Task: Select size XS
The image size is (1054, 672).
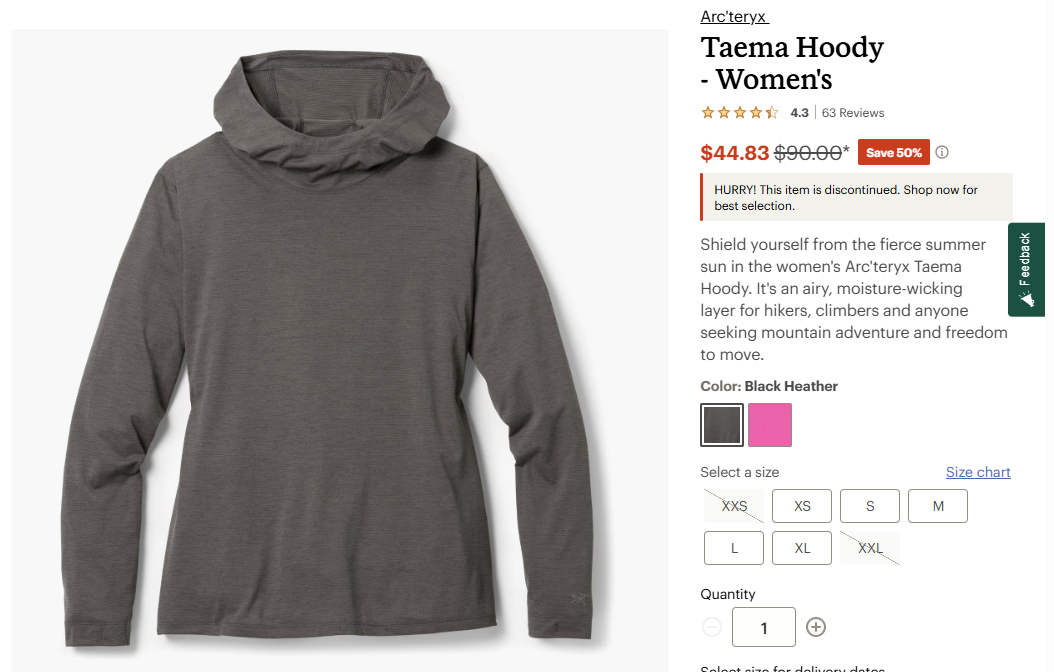Action: [x=802, y=506]
